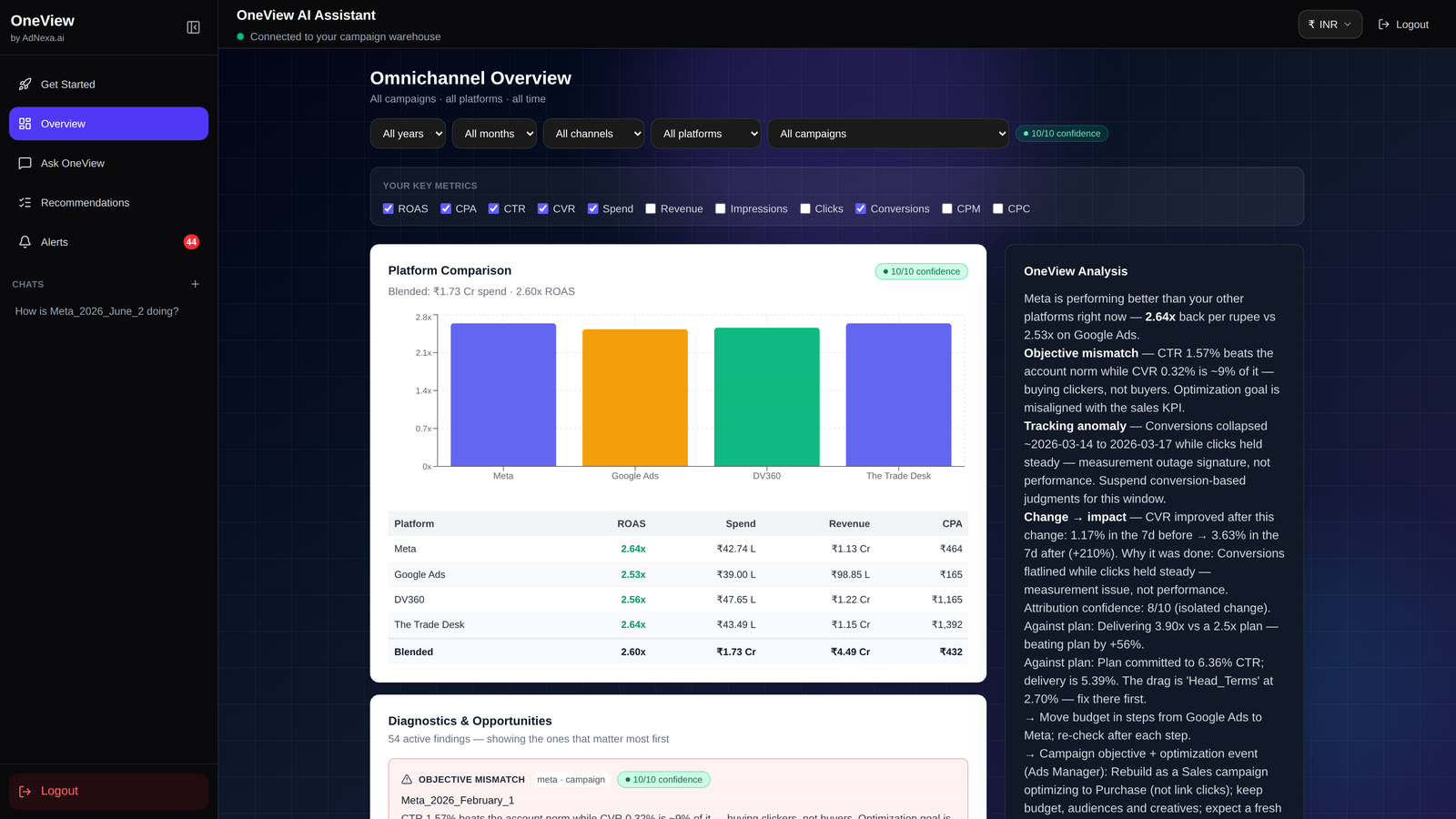This screenshot has height=819, width=1456.
Task: Uncheck the Conversions metric checkbox
Action: pyautogui.click(x=861, y=208)
